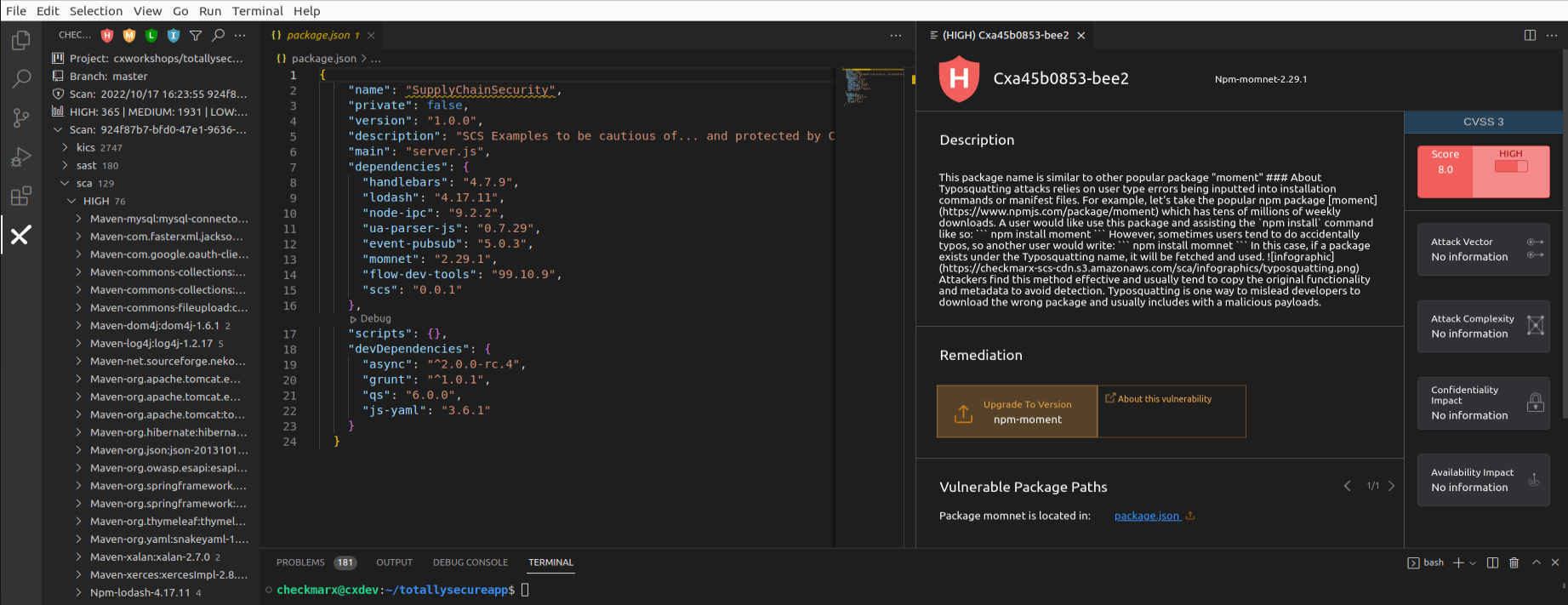Go to next vulnerable package path
This screenshot has width=1568, height=605.
coord(1391,486)
